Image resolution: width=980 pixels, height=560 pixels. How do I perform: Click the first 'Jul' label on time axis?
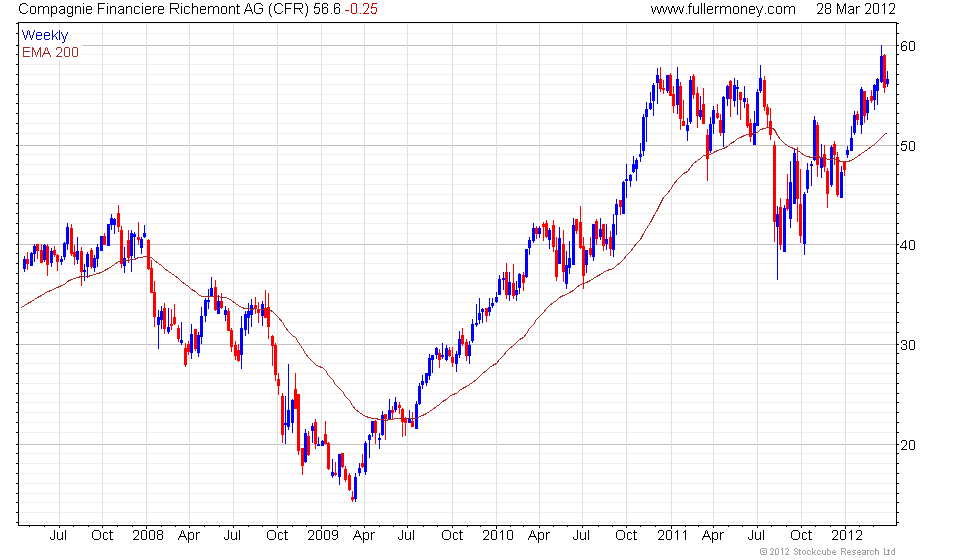[58, 535]
